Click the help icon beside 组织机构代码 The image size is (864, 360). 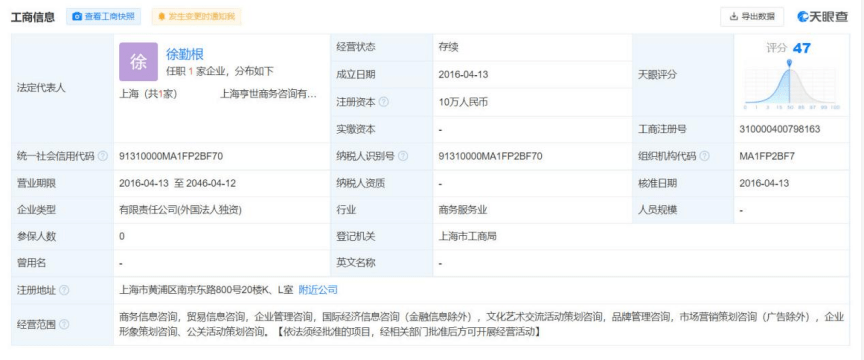click(x=704, y=156)
